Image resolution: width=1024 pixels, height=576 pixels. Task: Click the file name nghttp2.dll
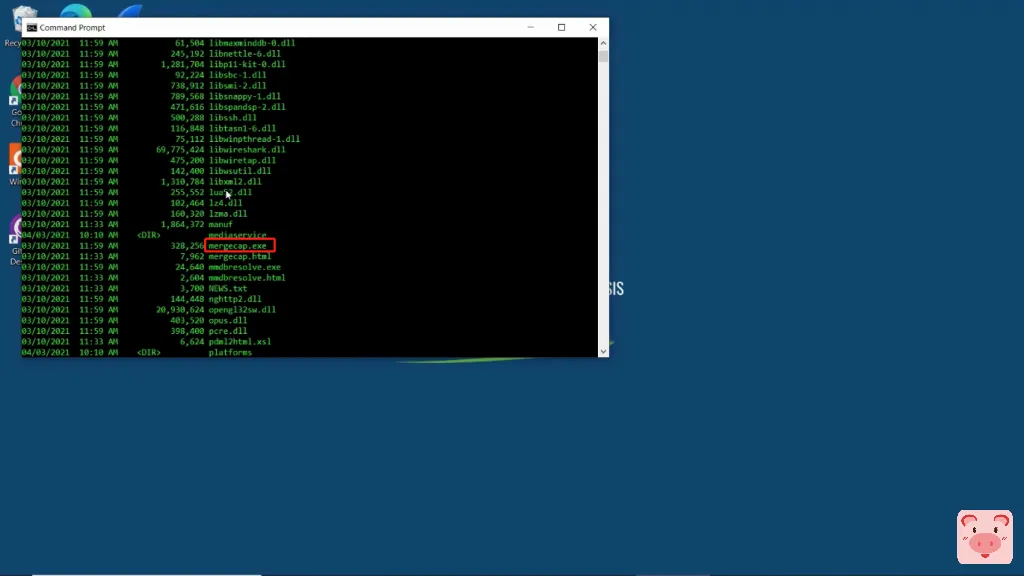(x=235, y=299)
